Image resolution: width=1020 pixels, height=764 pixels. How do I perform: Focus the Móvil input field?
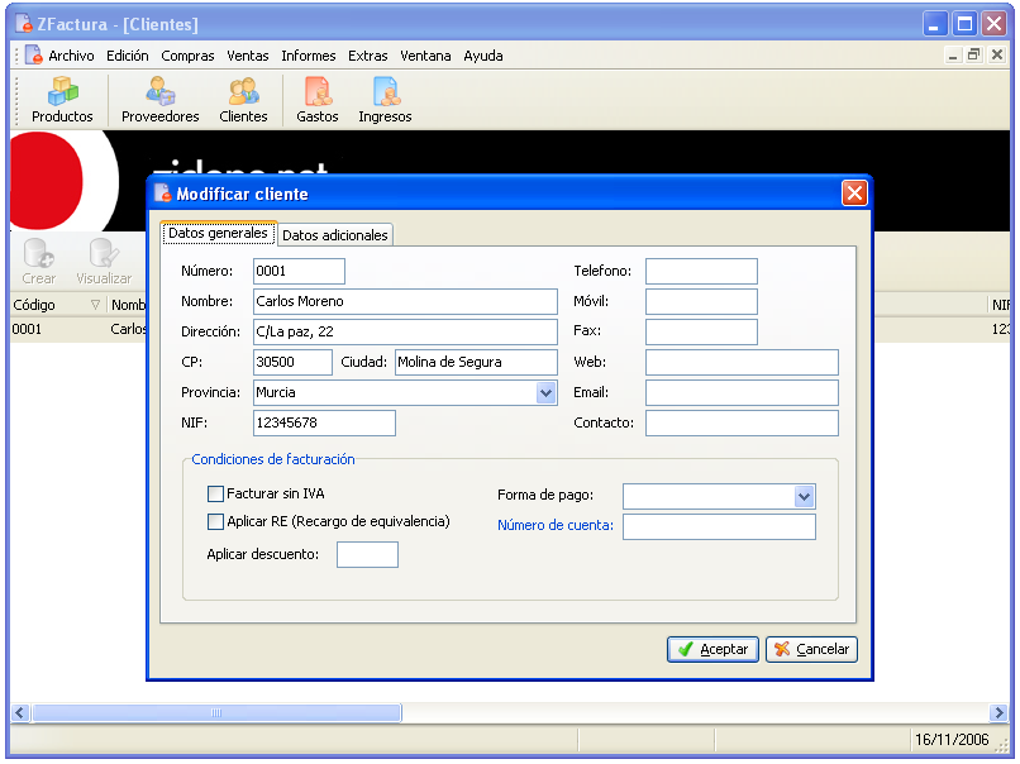[x=701, y=301]
